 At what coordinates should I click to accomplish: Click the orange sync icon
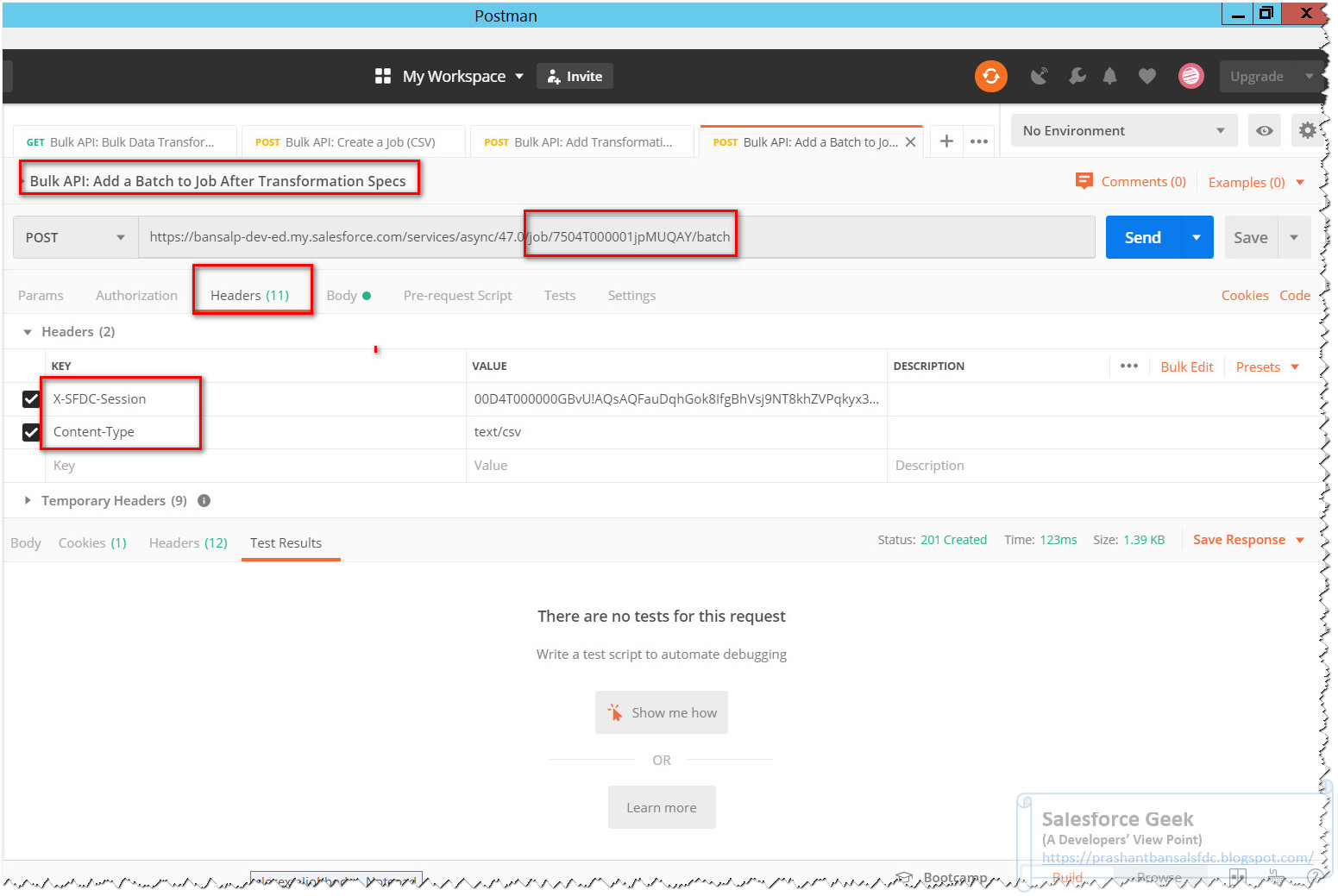991,76
